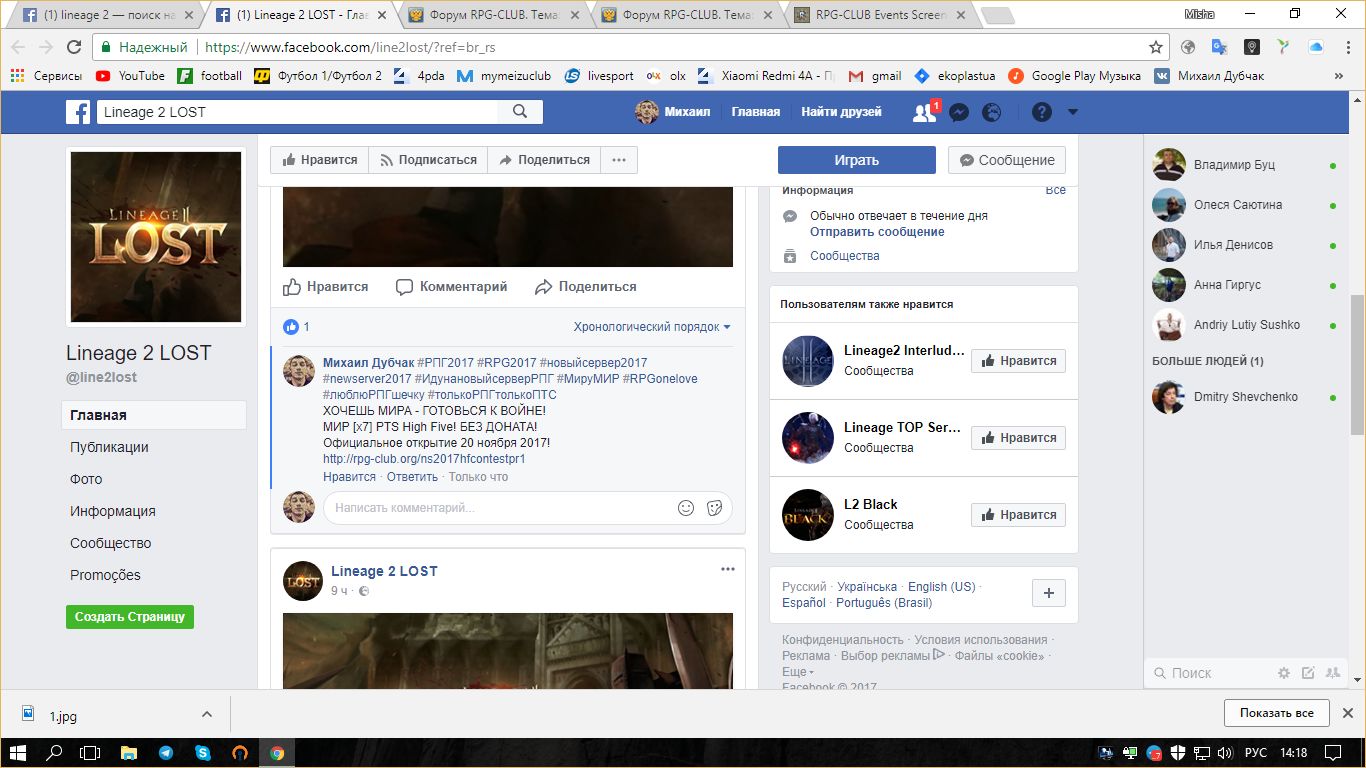1366x768 pixels.
Task: Open Хронологический порядок sorting dropdown
Action: pos(652,327)
